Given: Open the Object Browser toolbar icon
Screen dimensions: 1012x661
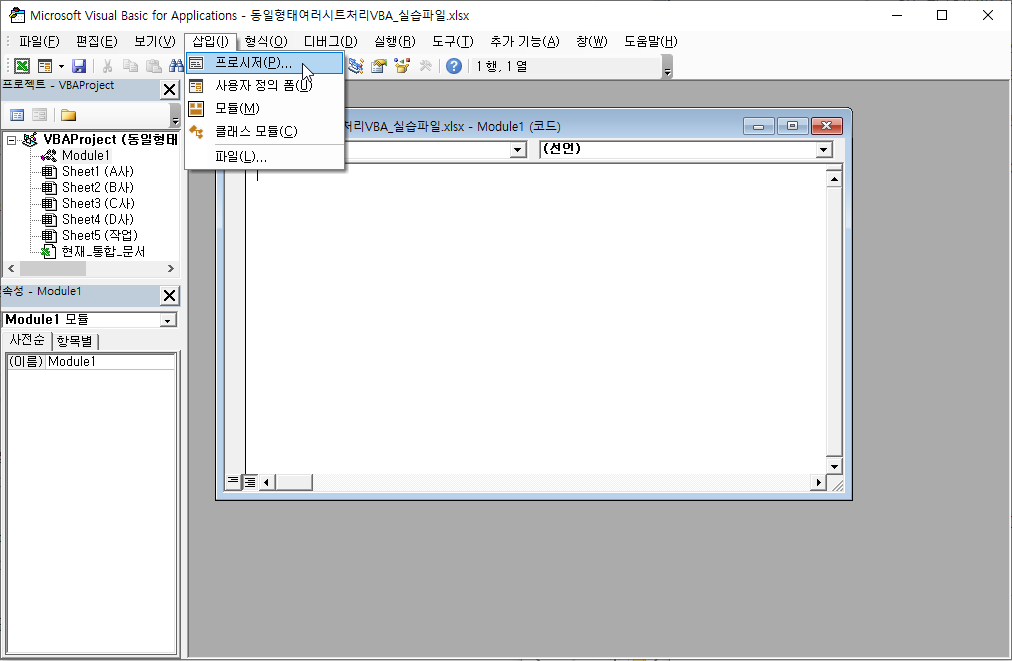Looking at the screenshot, I should coord(402,66).
